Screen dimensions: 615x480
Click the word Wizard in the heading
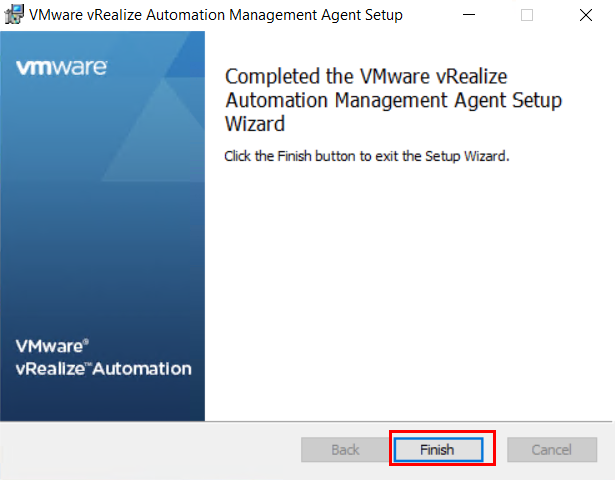tap(255, 124)
